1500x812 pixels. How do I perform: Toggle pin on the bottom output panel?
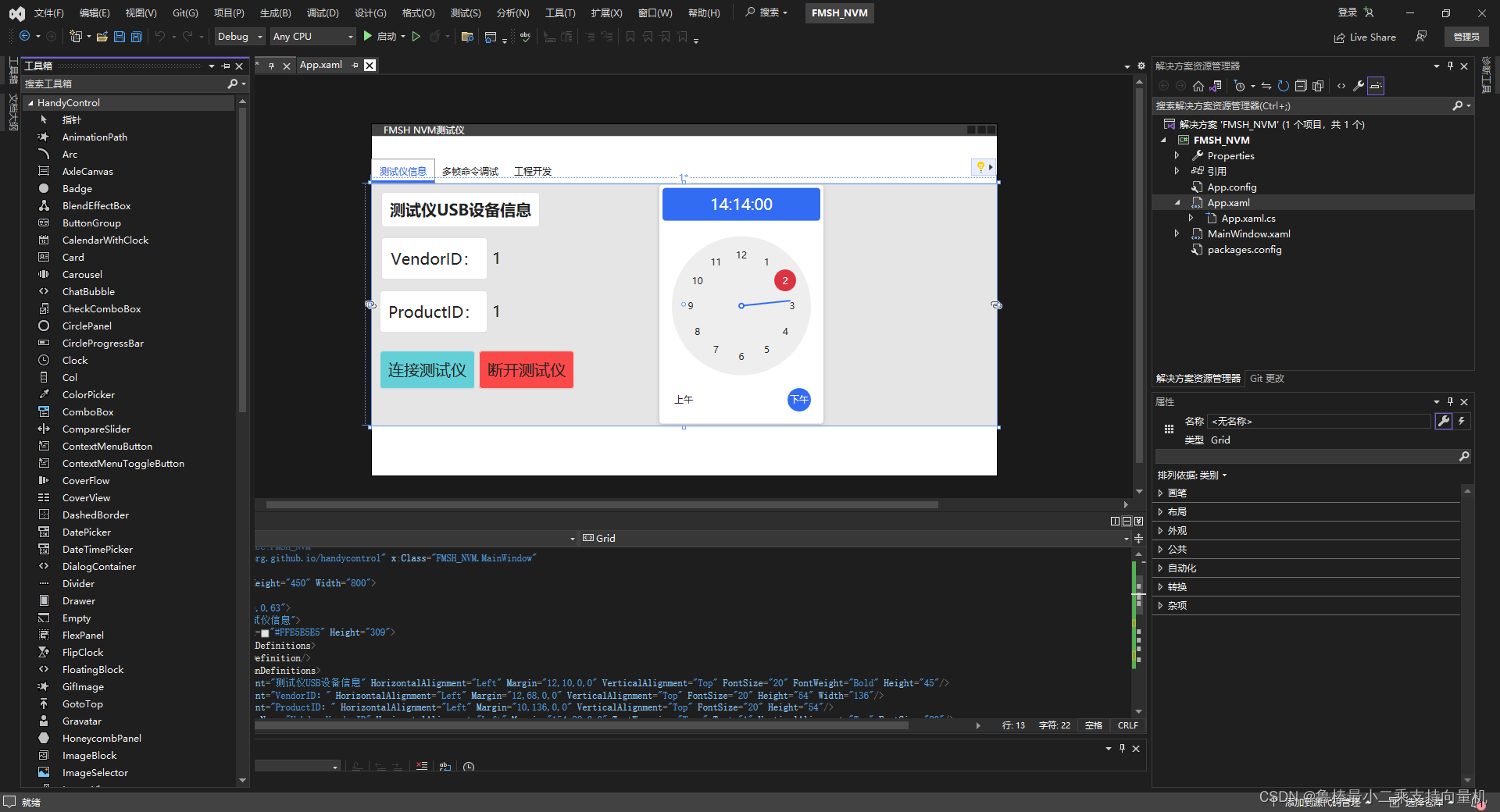[x=1122, y=748]
